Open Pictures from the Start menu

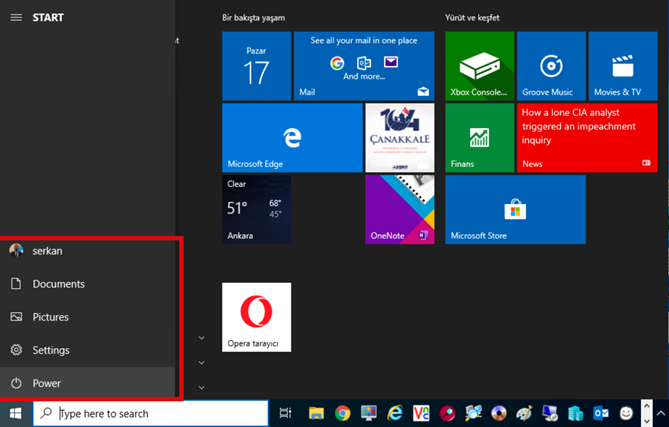pos(87,317)
